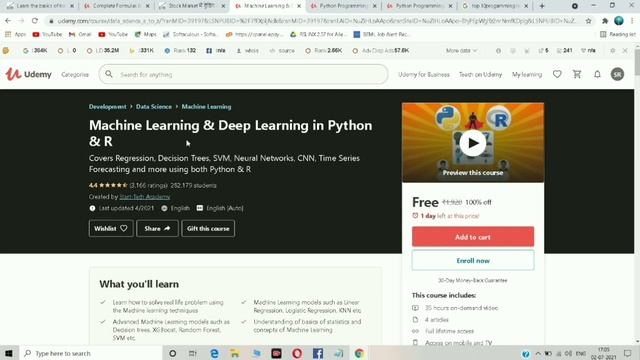Open wishlist heart icon in header
The image size is (640, 360).
[557, 74]
